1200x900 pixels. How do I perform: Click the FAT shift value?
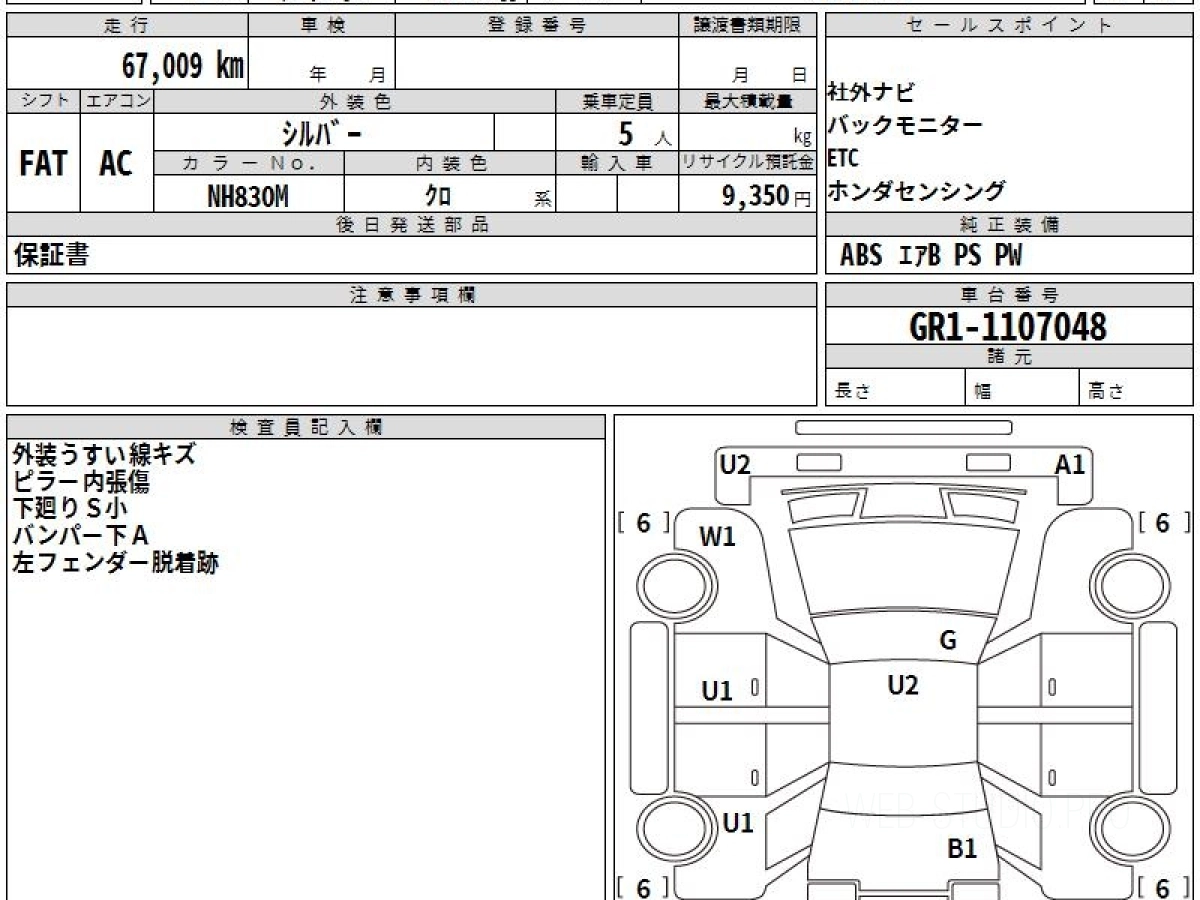point(43,164)
